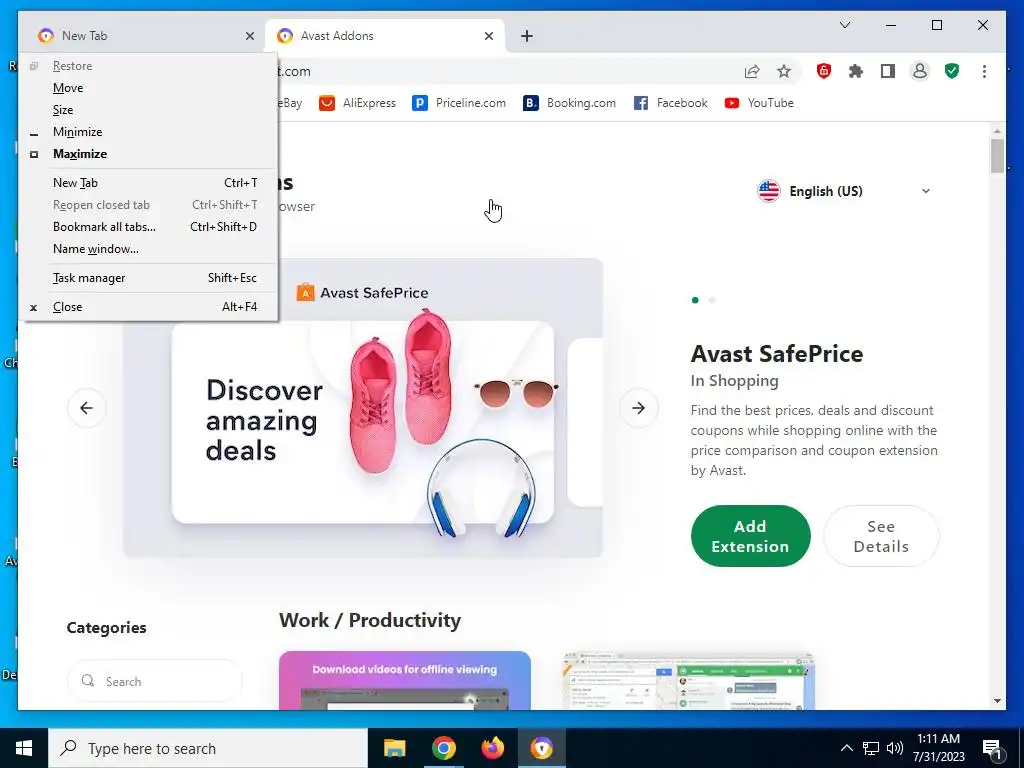Toggle the browser side panel icon
1024x768 pixels.
tap(888, 71)
